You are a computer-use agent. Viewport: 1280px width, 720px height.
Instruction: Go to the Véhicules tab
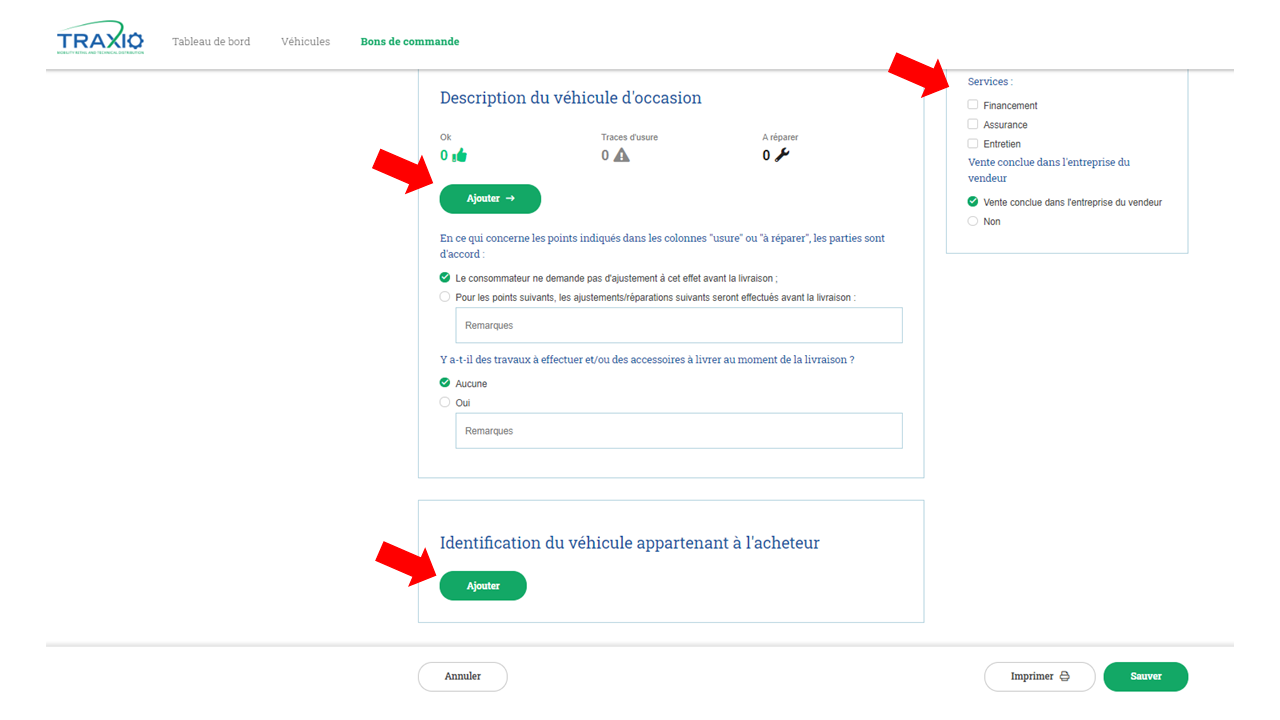click(x=305, y=42)
